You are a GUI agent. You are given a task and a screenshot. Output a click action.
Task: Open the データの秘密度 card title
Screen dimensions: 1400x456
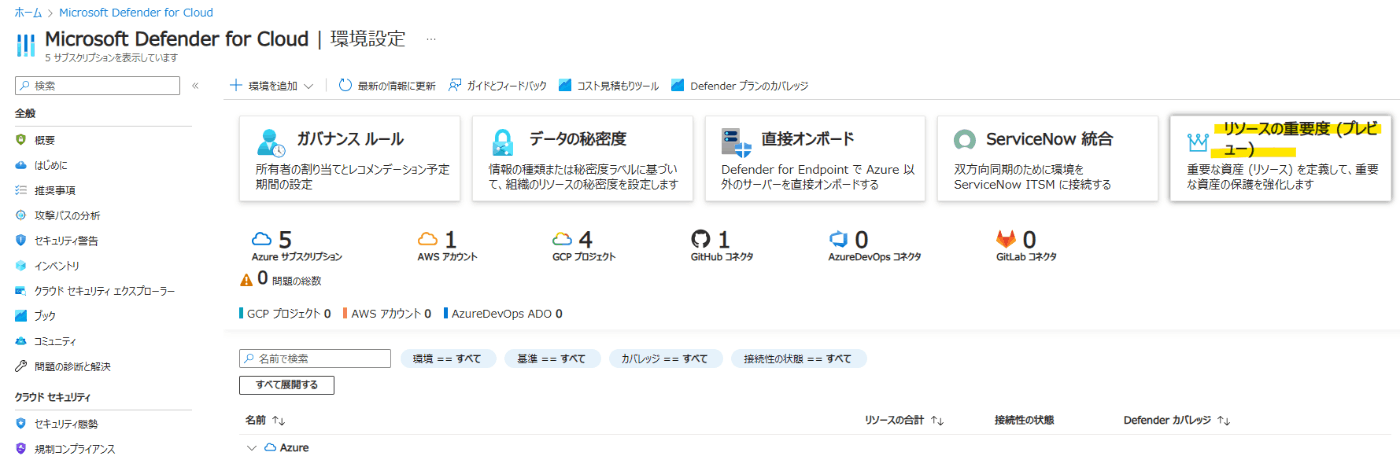pyautogui.click(x=578, y=139)
